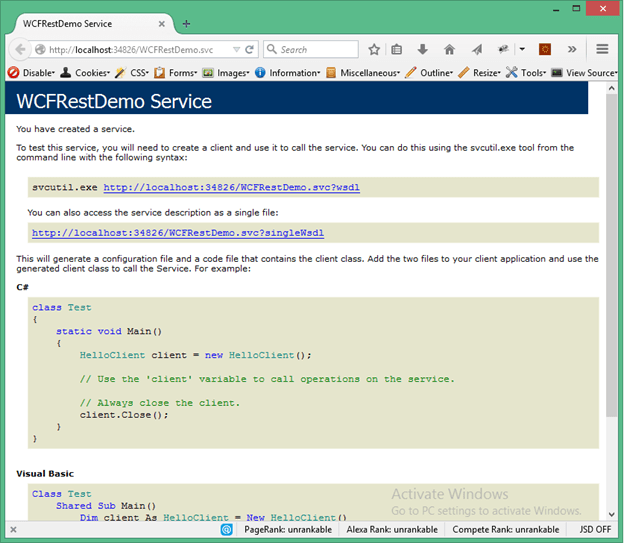Click the WCFRestDemo Service page heading
Image resolution: width=624 pixels, height=543 pixels.
pos(114,101)
